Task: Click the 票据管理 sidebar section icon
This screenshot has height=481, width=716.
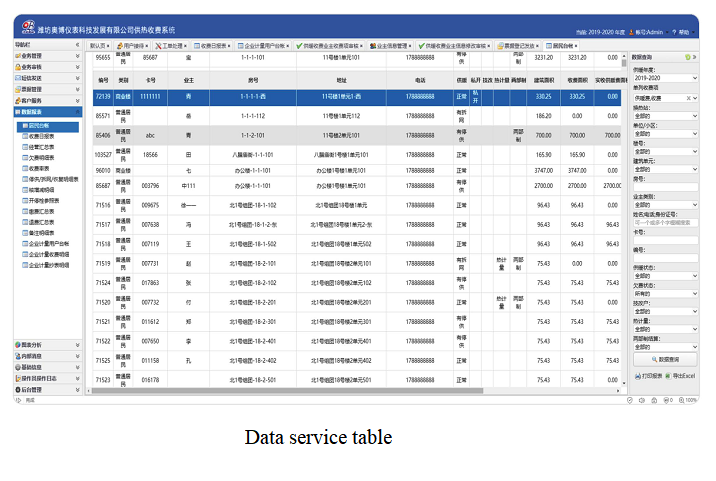Action: point(18,89)
